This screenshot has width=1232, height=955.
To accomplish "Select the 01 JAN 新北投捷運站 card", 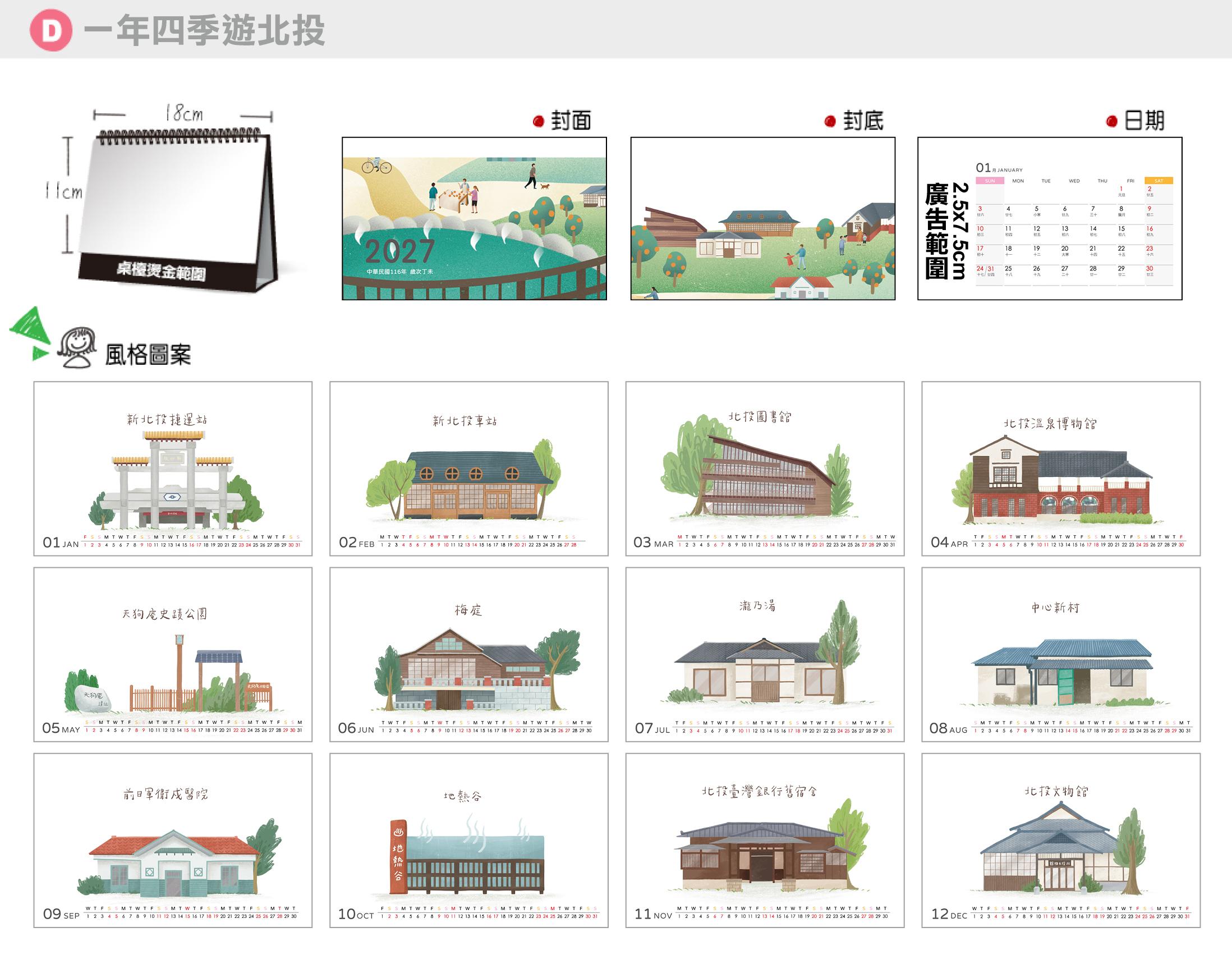I will tap(173, 469).
